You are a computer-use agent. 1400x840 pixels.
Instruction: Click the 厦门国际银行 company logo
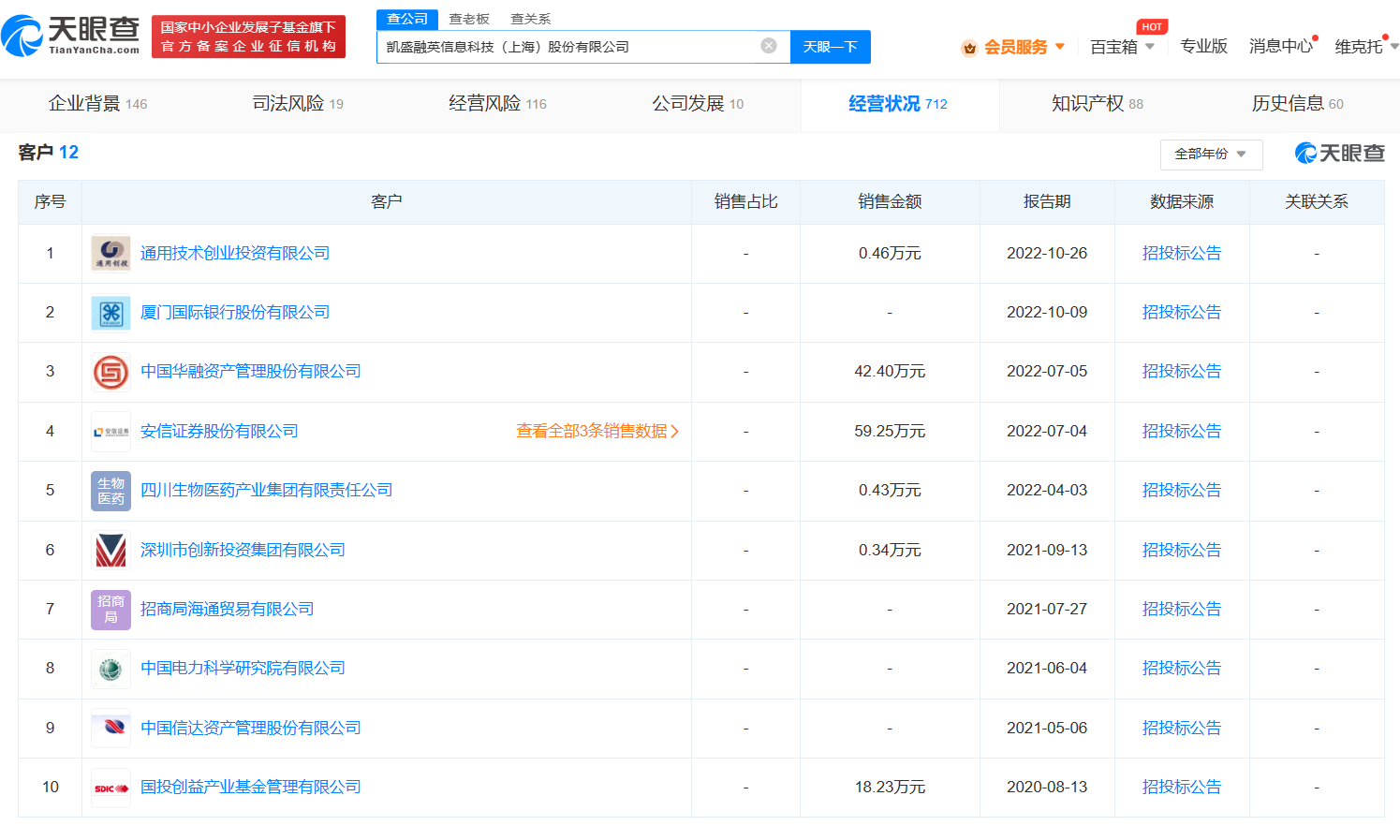pos(111,313)
